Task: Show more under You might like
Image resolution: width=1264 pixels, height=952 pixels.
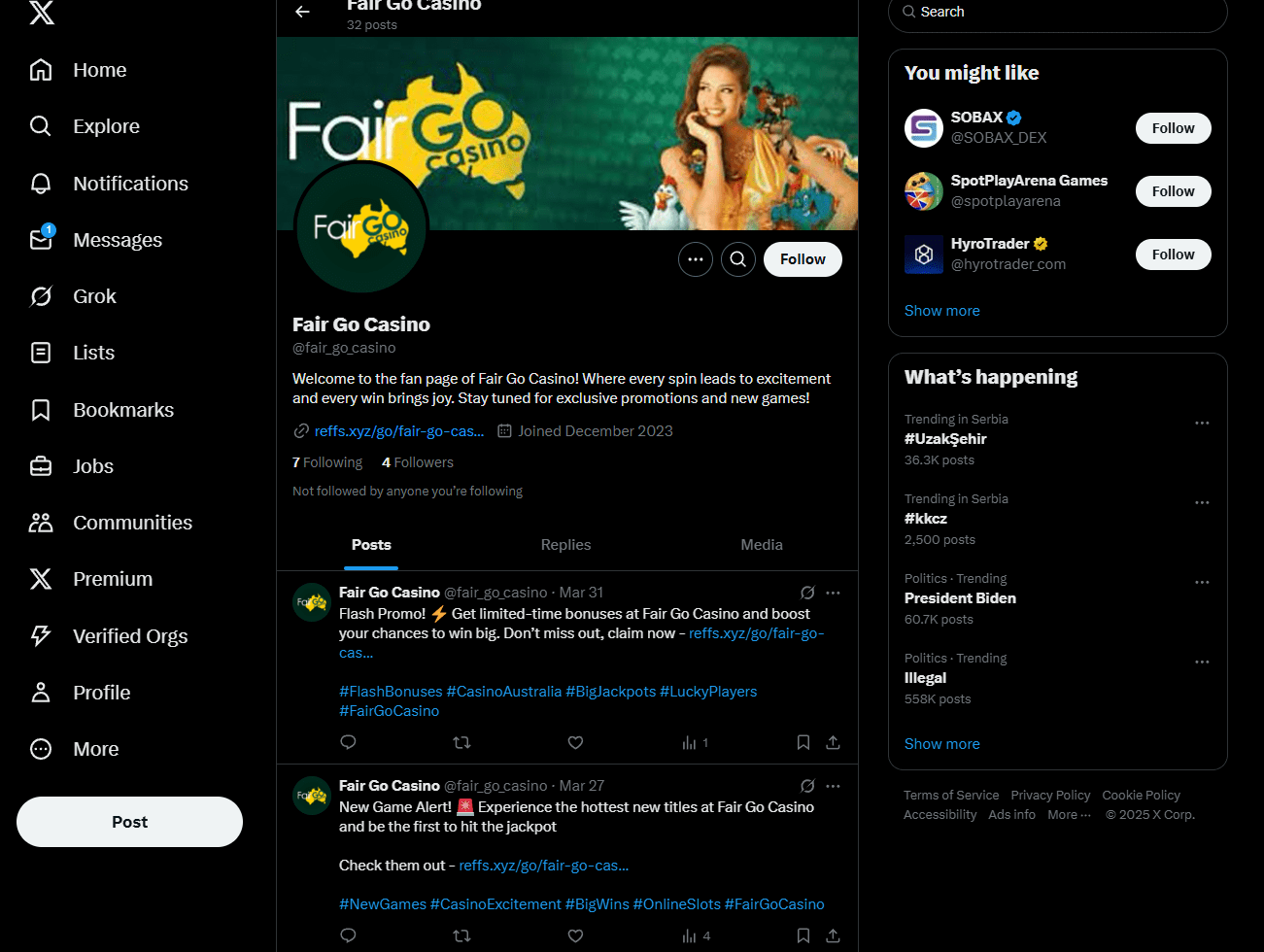Action: (942, 311)
